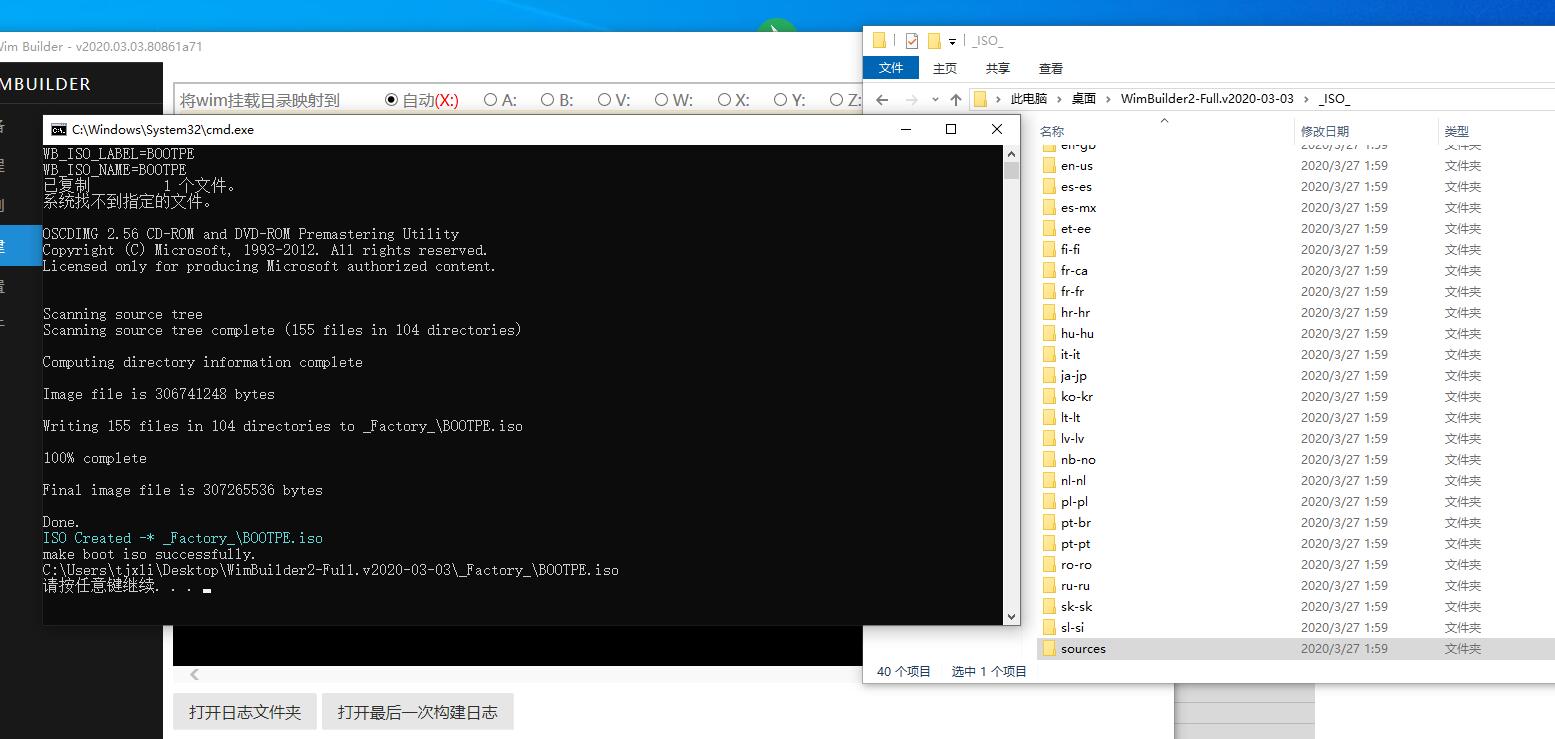Click the cmd window scrollbar down arrow
The height and width of the screenshot is (739, 1555).
pos(1011,617)
